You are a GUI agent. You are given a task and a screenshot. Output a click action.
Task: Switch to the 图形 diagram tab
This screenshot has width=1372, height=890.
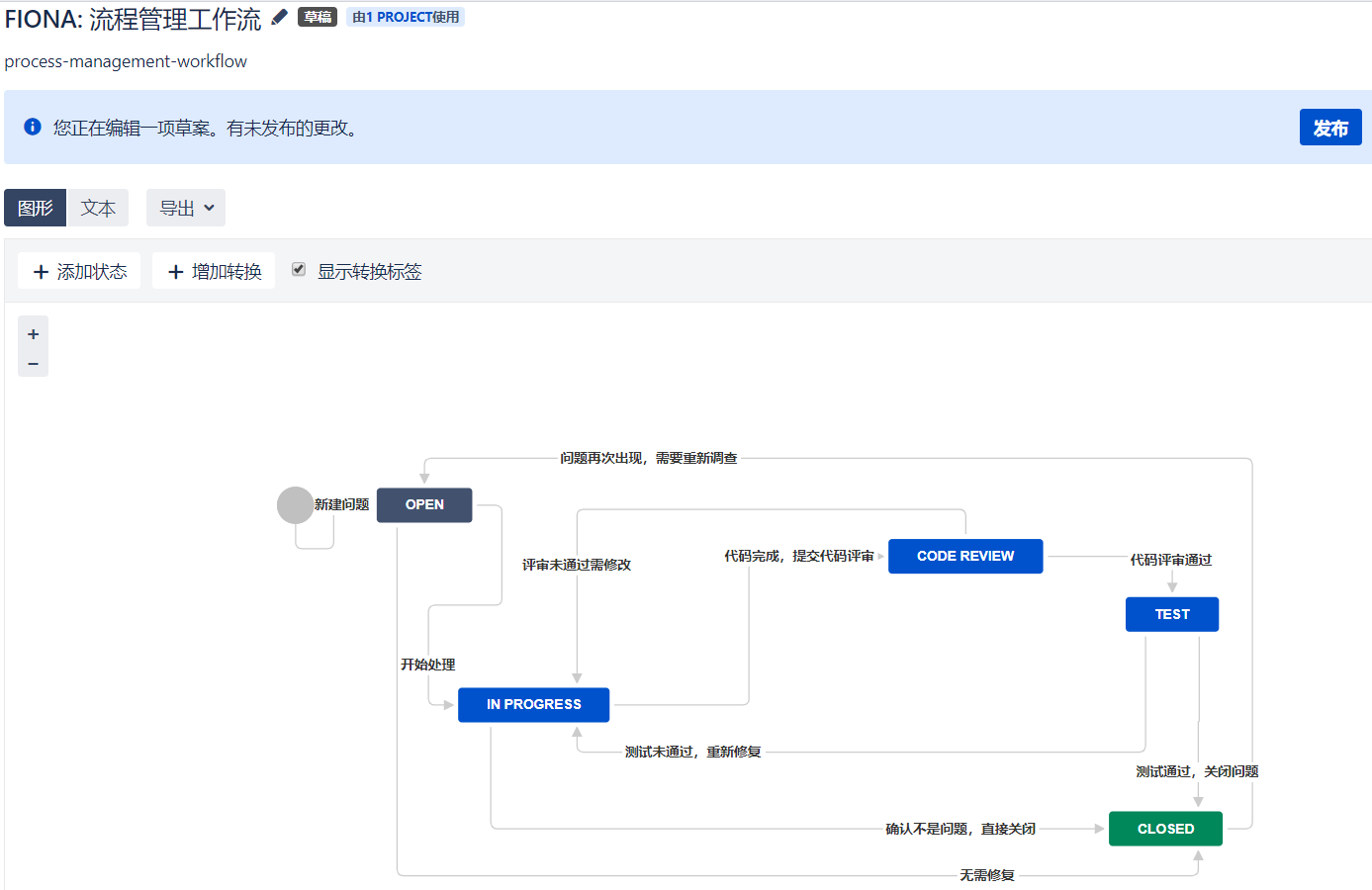(x=36, y=208)
